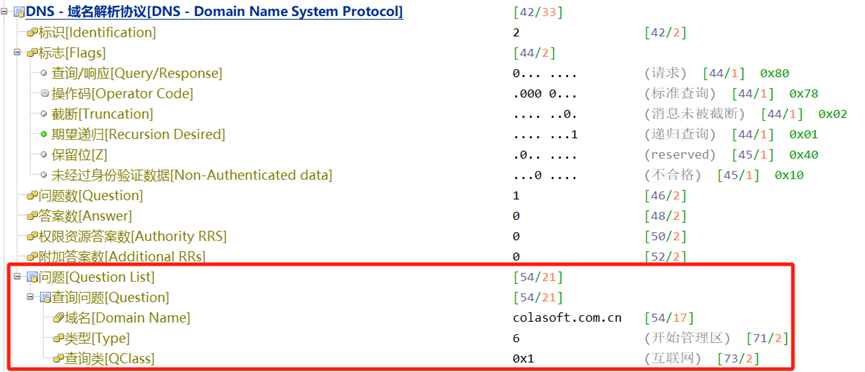Click the 答案数[Answer] field icon
Screen dimensions: 865x372
[x=32, y=216]
